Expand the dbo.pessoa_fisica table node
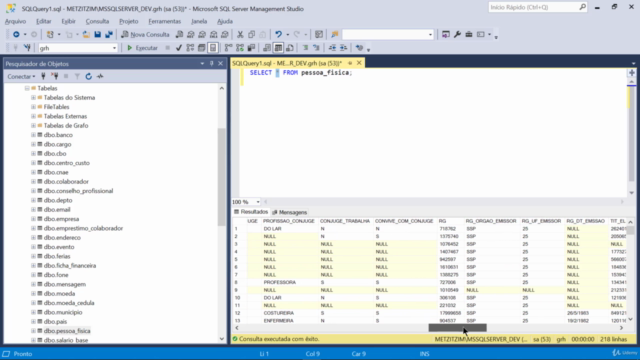This screenshot has height=360, width=640. pyautogui.click(x=33, y=331)
